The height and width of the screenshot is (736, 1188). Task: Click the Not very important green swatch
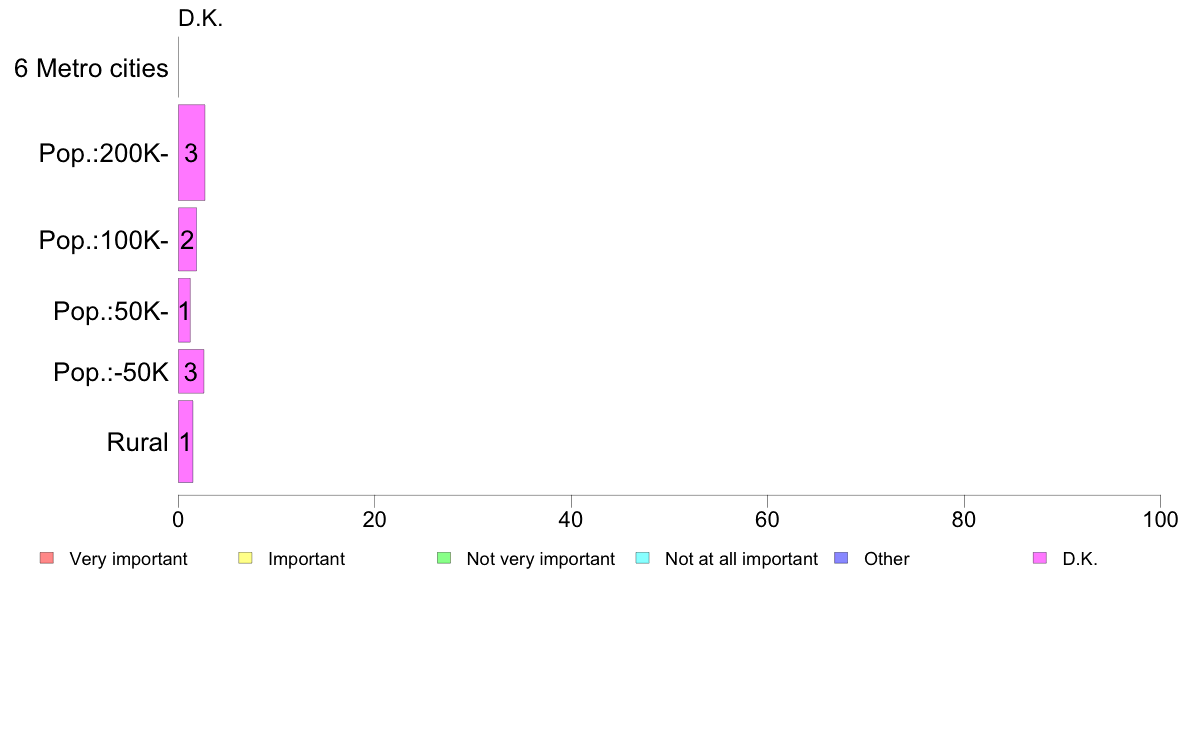(444, 559)
